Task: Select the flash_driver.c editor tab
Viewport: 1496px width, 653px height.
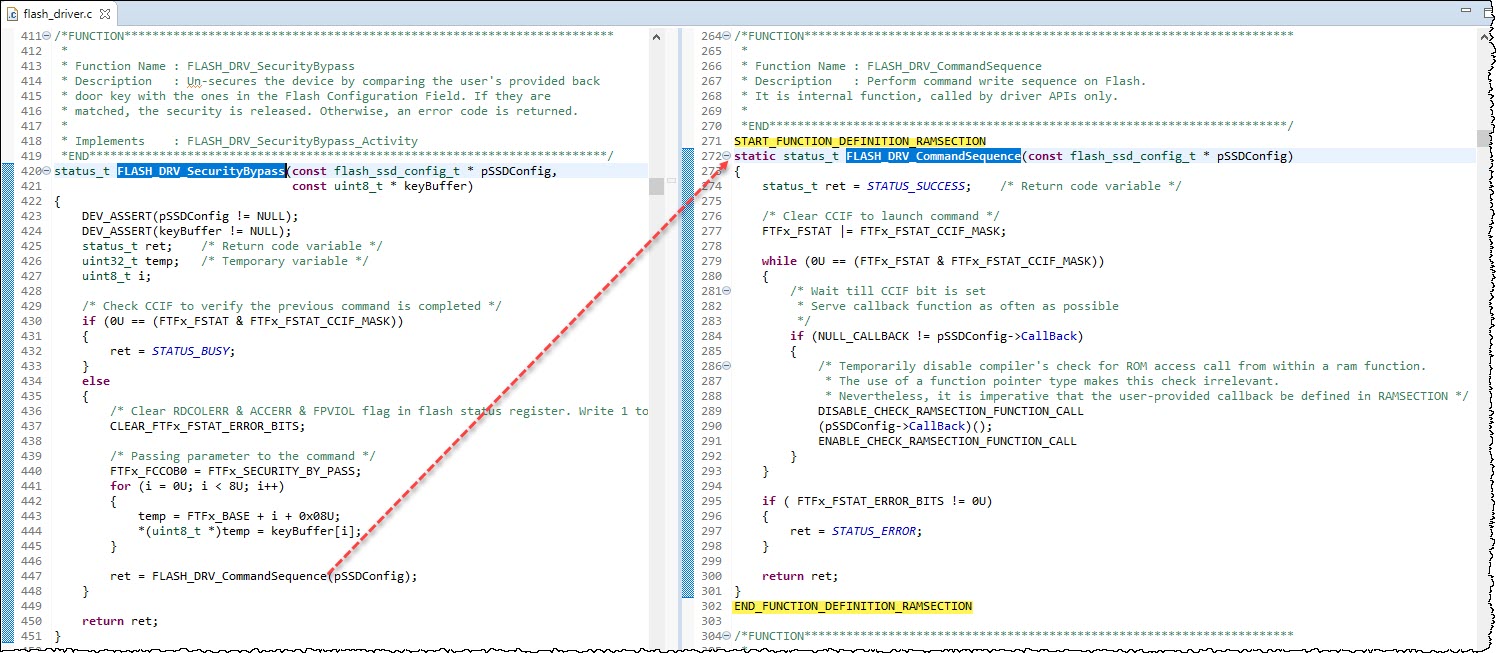Action: 59,14
